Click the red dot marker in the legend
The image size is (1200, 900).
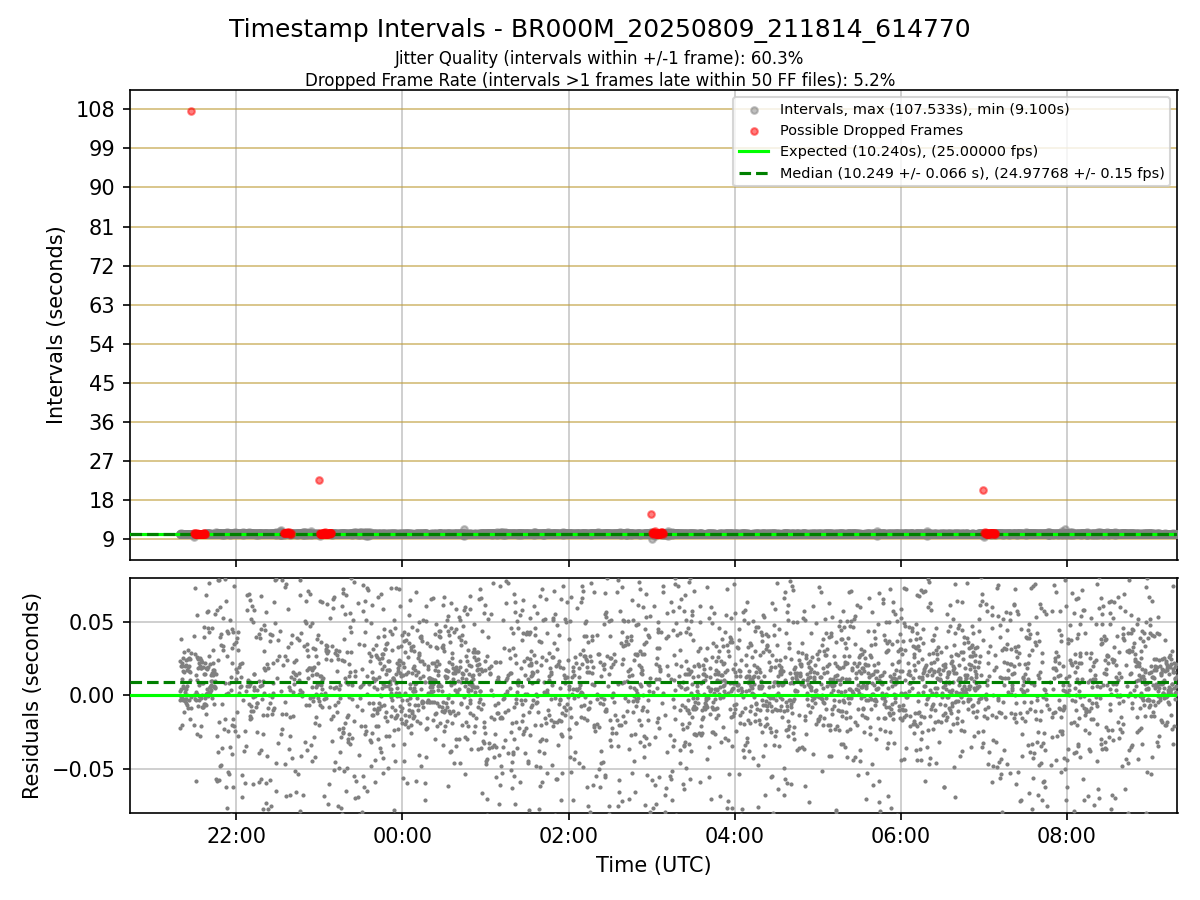(x=754, y=131)
